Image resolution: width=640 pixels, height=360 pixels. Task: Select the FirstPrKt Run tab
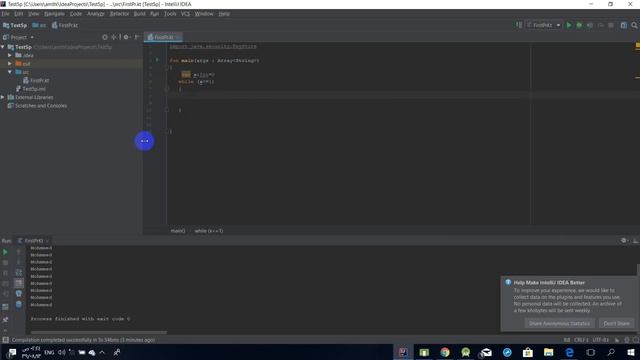(x=33, y=240)
